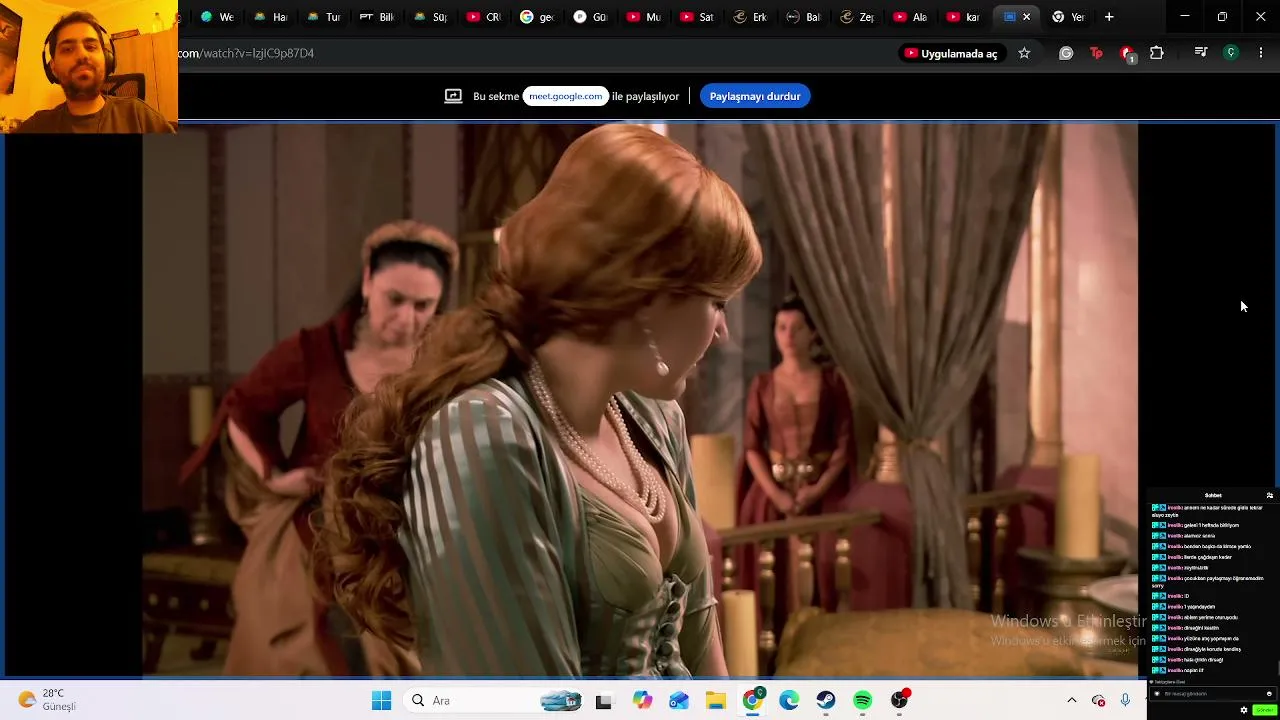Switch to the Google 'gec' tab
Viewport: 1280px width, 720px height.
click(537, 17)
